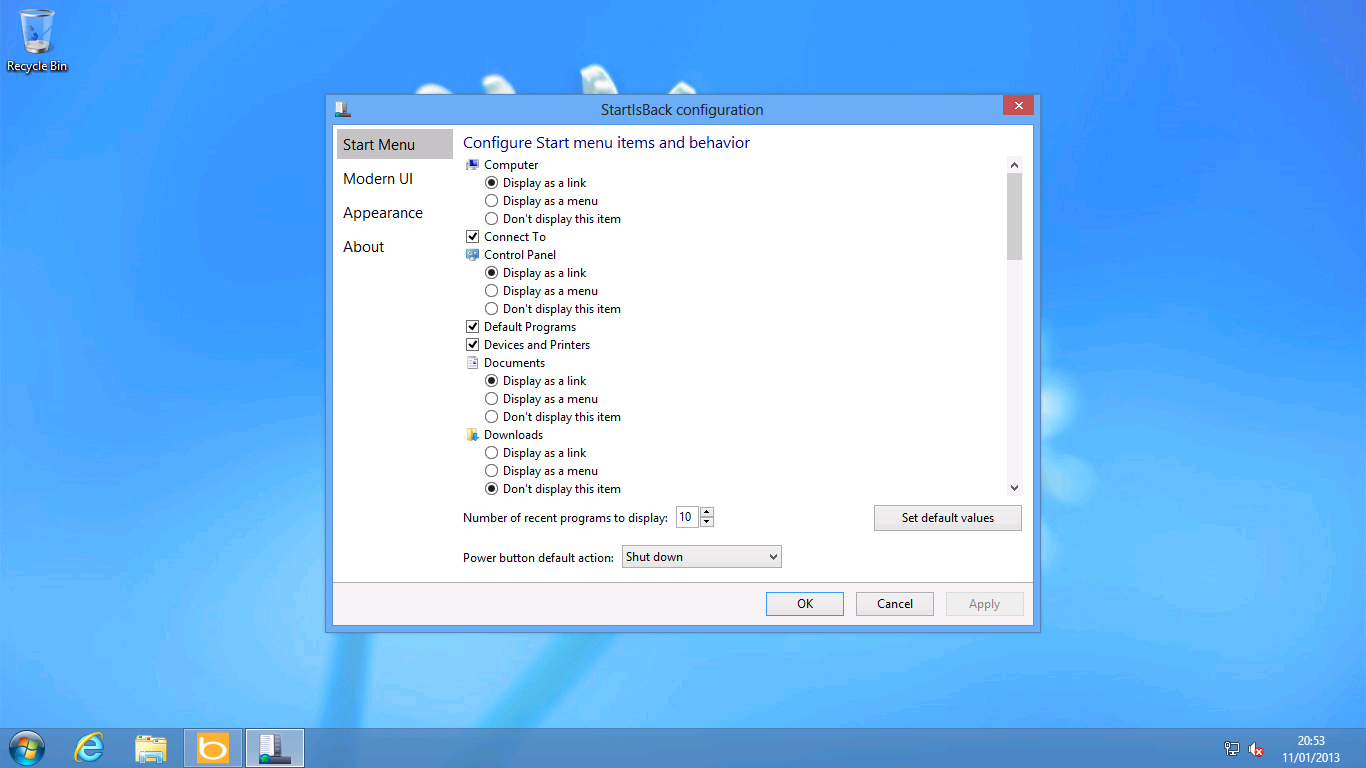Select the StartIsBack taskbar button

pyautogui.click(x=275, y=748)
